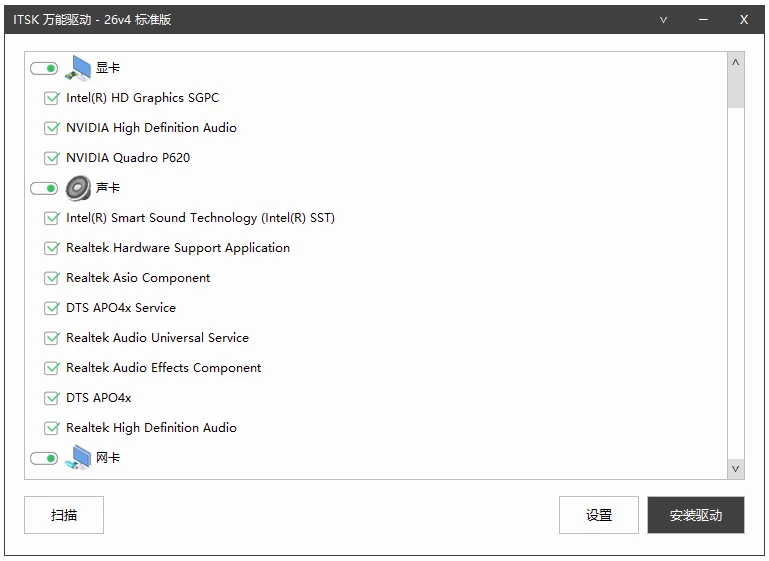769x561 pixels.
Task: Uncheck Intel(R) Smart Sound Technology checkbox
Action: (x=51, y=218)
